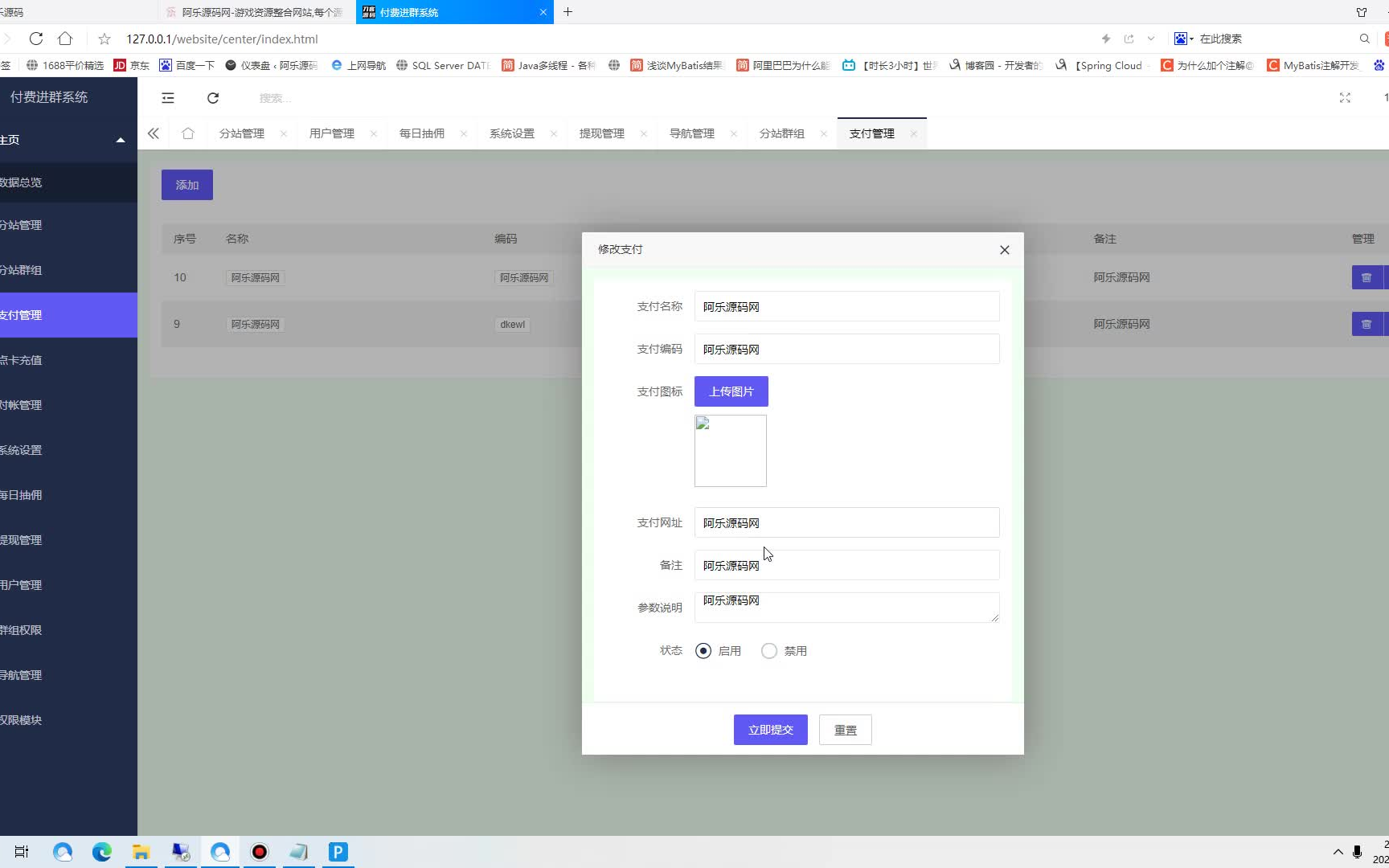The image size is (1389, 868).
Task: Close the 导航管理 tab
Action: tap(734, 134)
